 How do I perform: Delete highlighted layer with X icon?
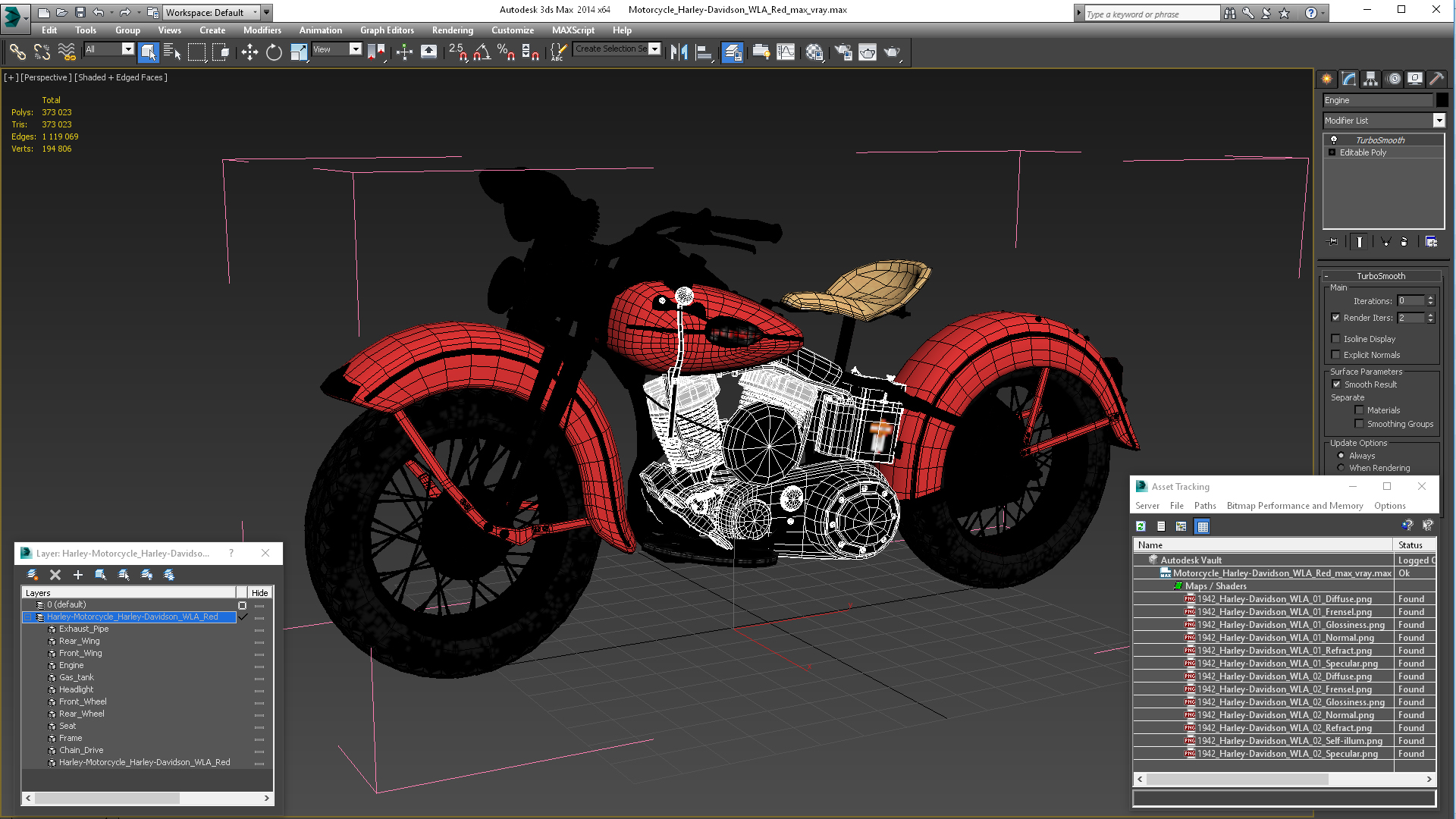point(55,575)
